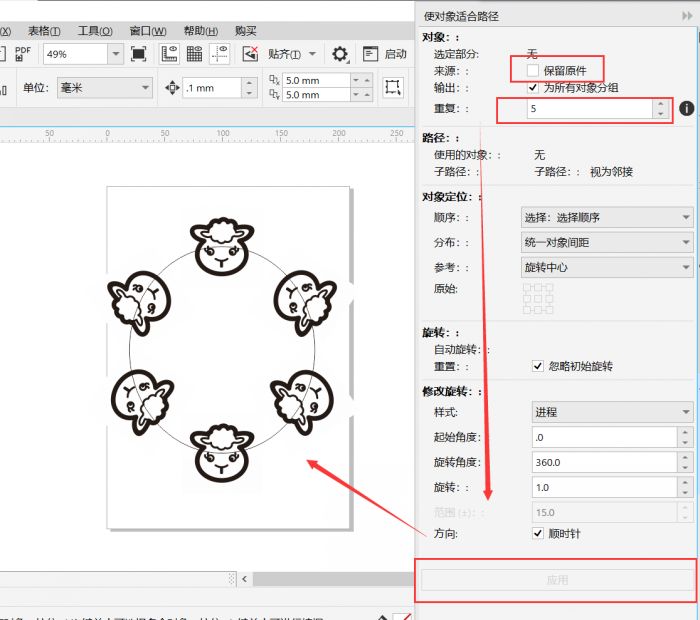
Task: Collapse docker with double-arrow icon
Action: 685,16
